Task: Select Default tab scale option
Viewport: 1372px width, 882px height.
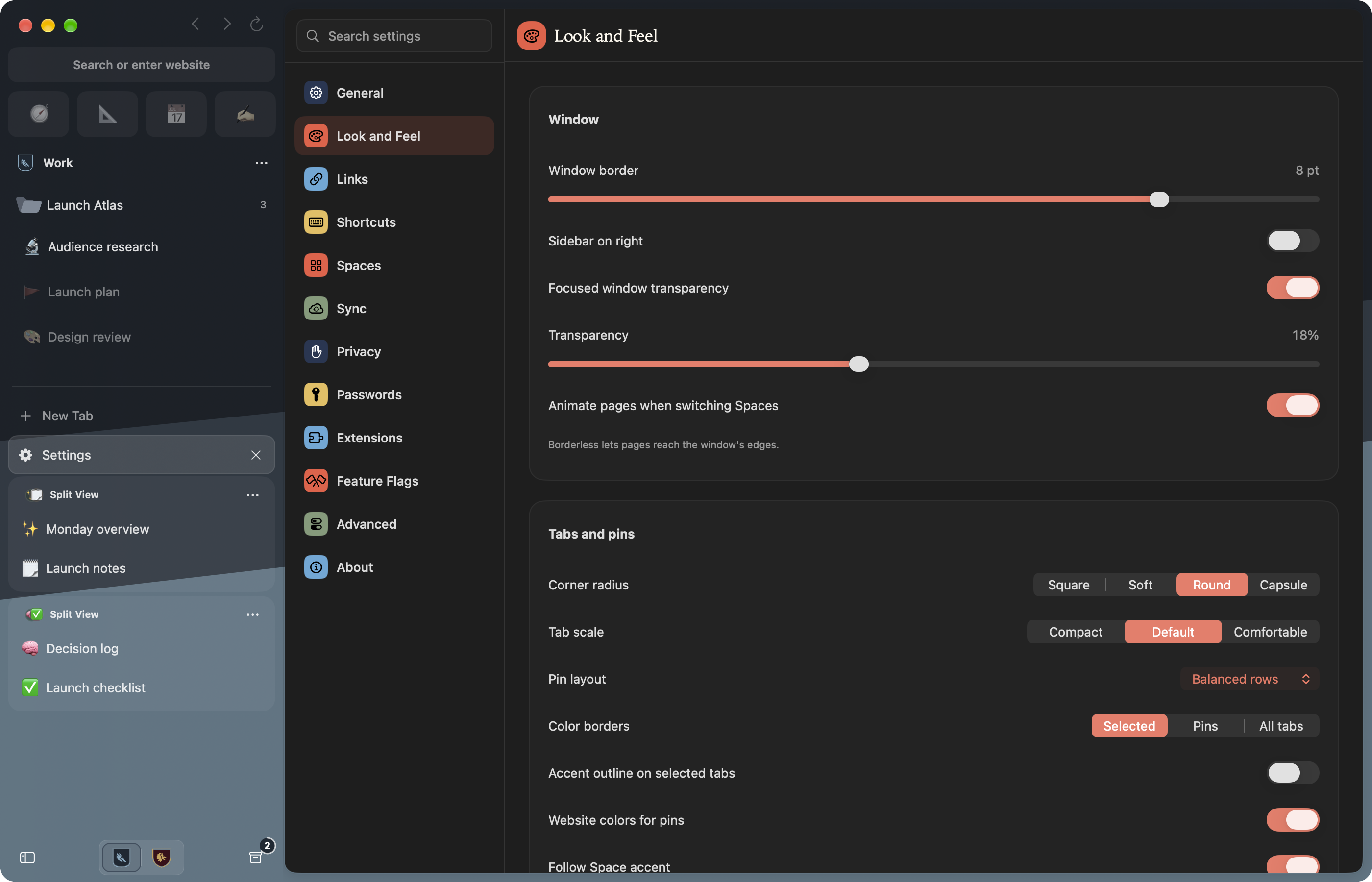Action: (1173, 632)
